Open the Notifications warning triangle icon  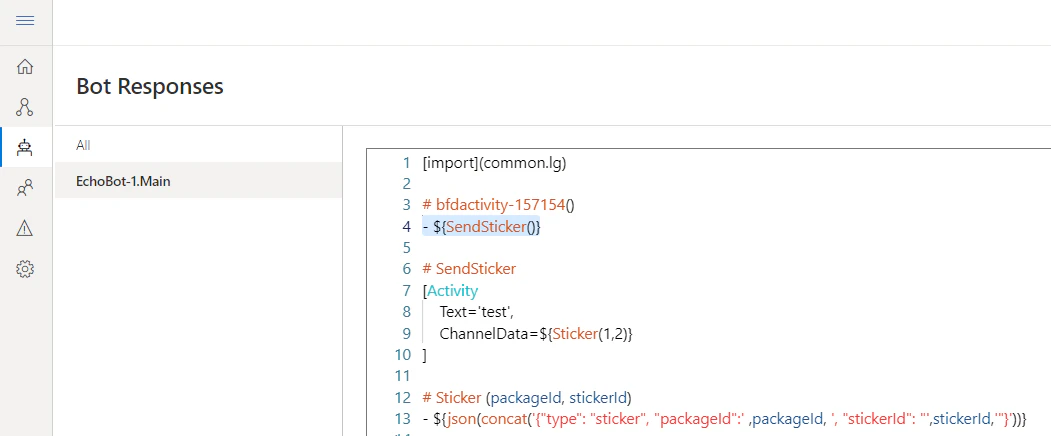point(25,229)
